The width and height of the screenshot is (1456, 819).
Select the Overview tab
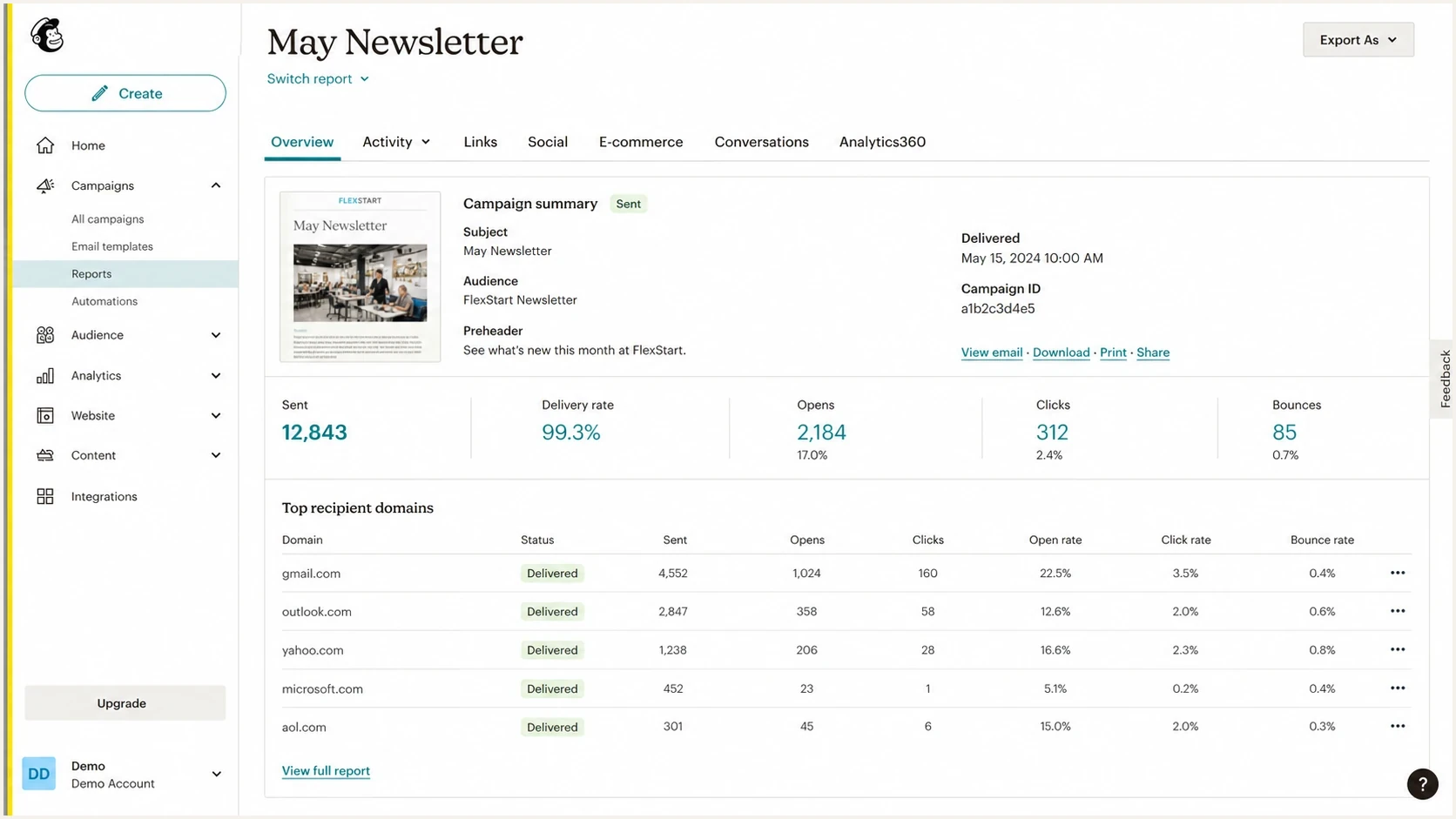tap(302, 142)
